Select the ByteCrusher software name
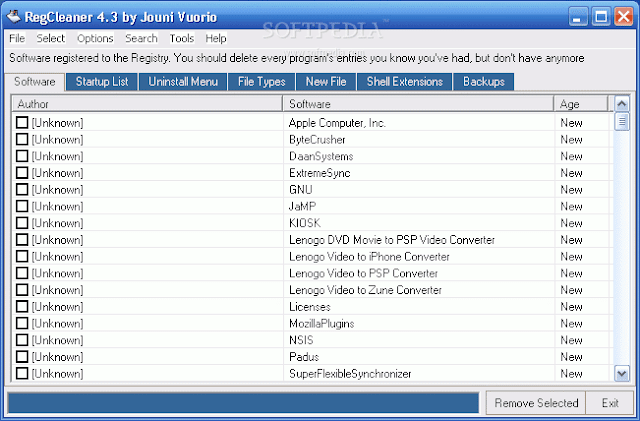The image size is (640, 421). 317,139
